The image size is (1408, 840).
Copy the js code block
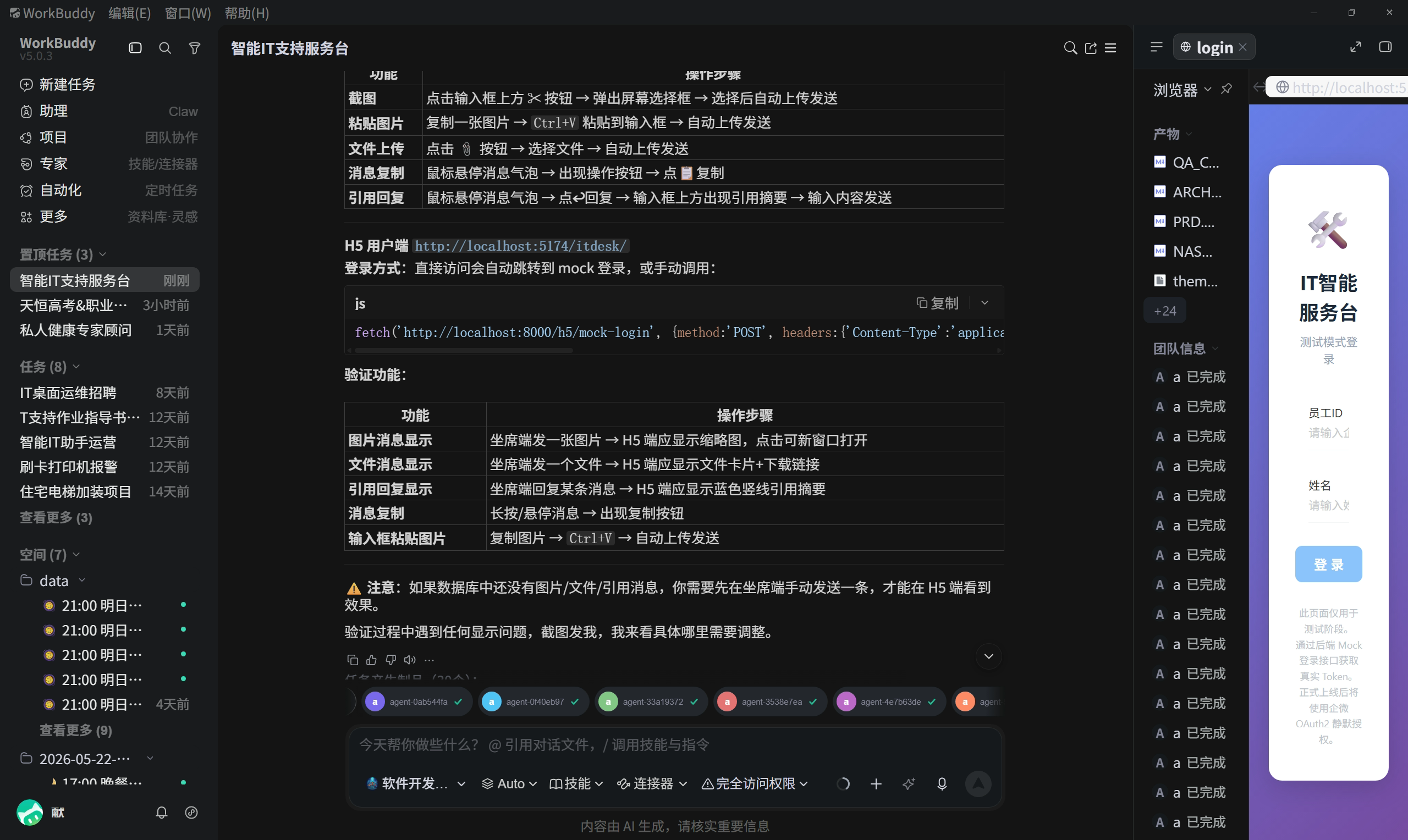point(938,303)
